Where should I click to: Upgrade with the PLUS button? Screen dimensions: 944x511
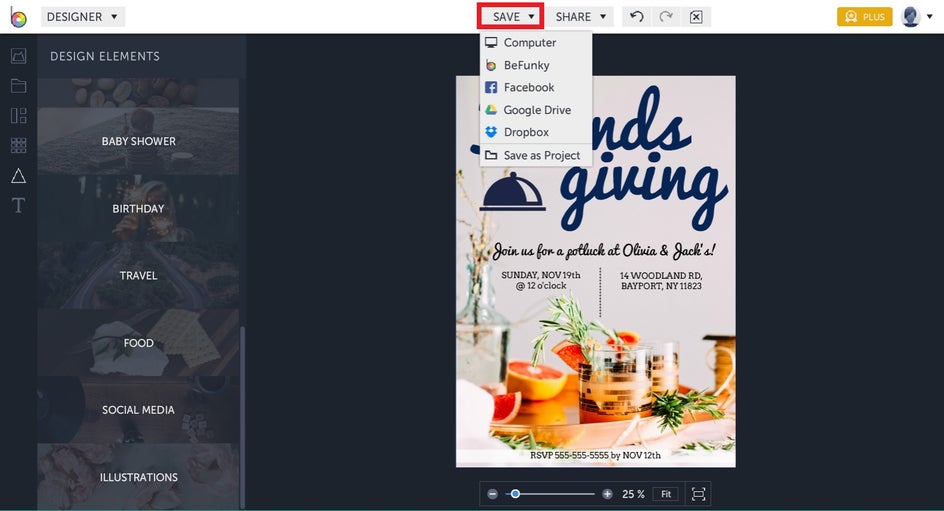point(865,17)
